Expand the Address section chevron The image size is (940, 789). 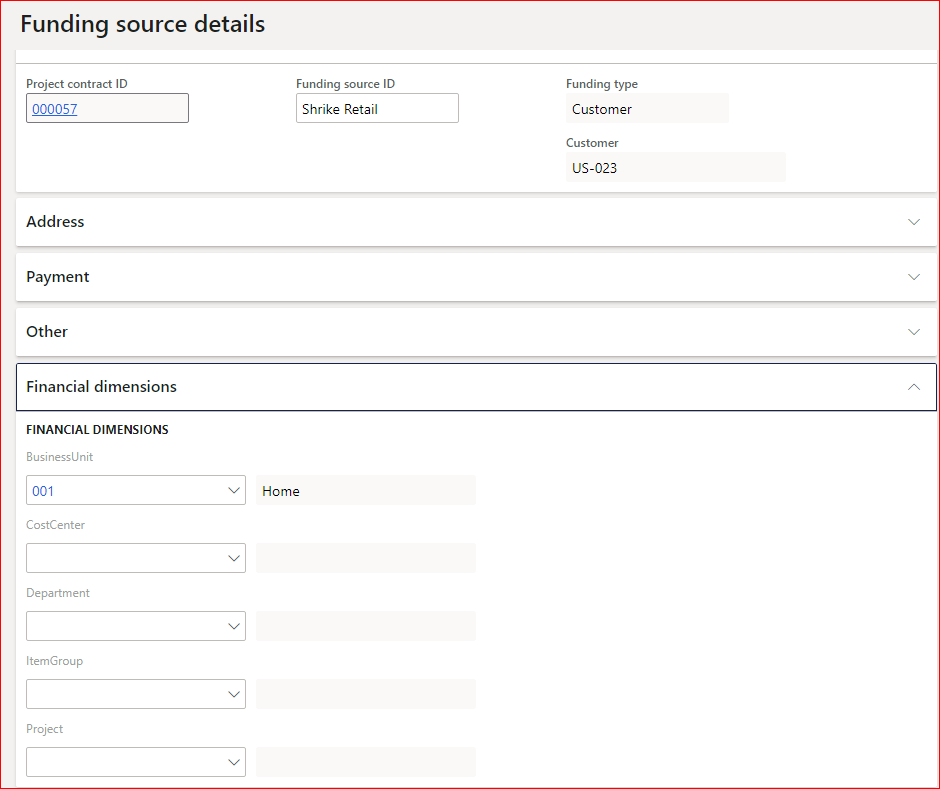click(x=913, y=222)
